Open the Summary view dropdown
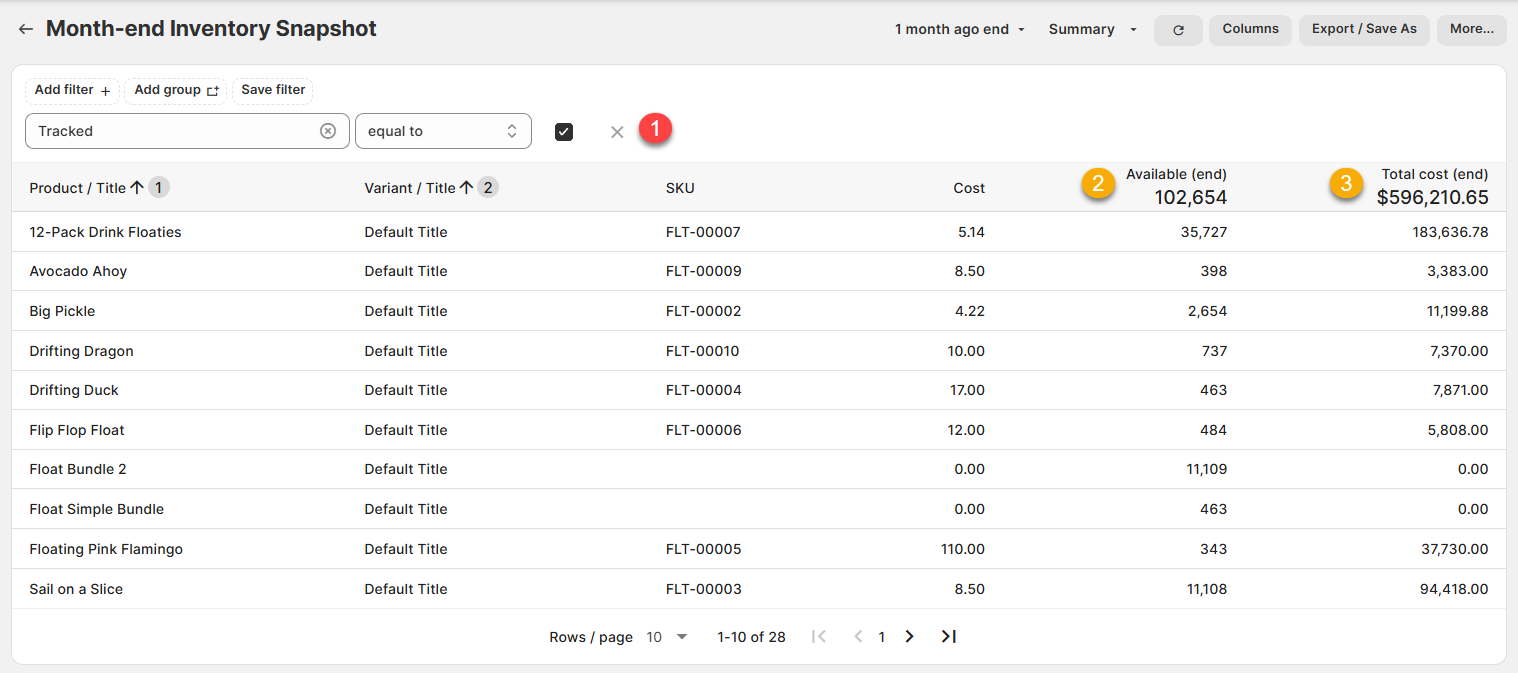1518x673 pixels. tap(1092, 30)
